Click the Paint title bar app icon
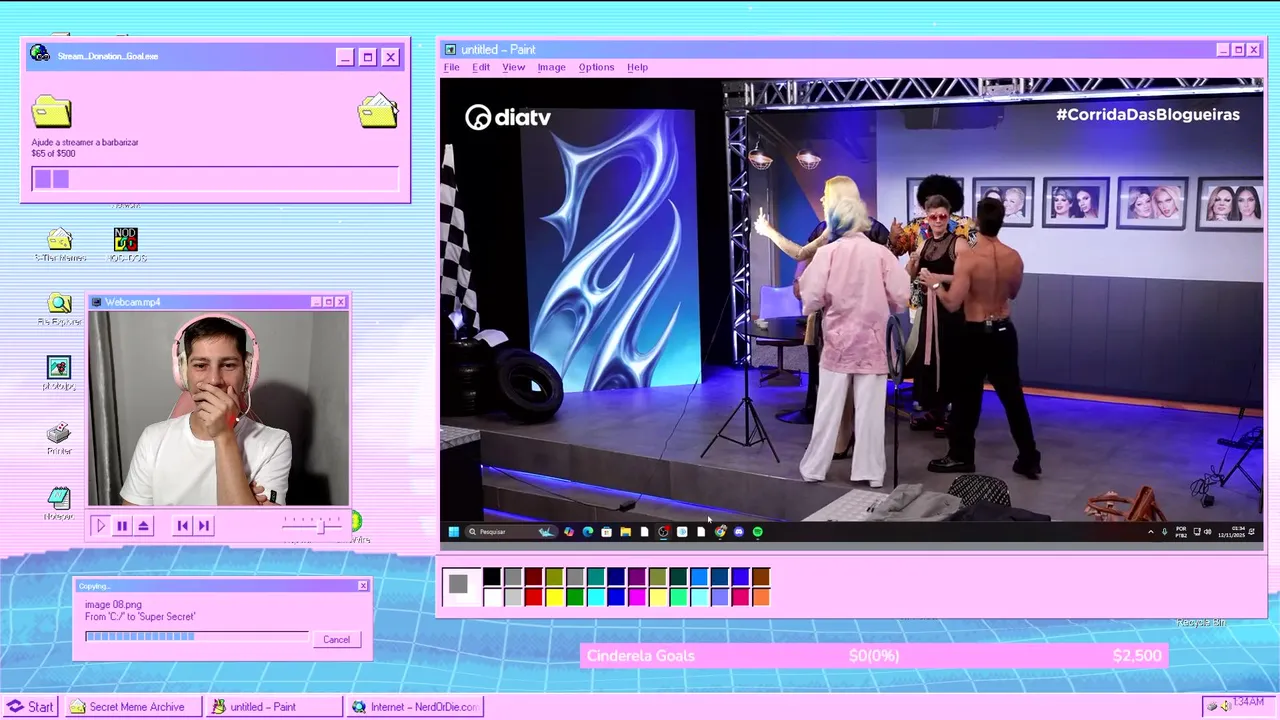Viewport: 1280px width, 720px height. pos(450,50)
